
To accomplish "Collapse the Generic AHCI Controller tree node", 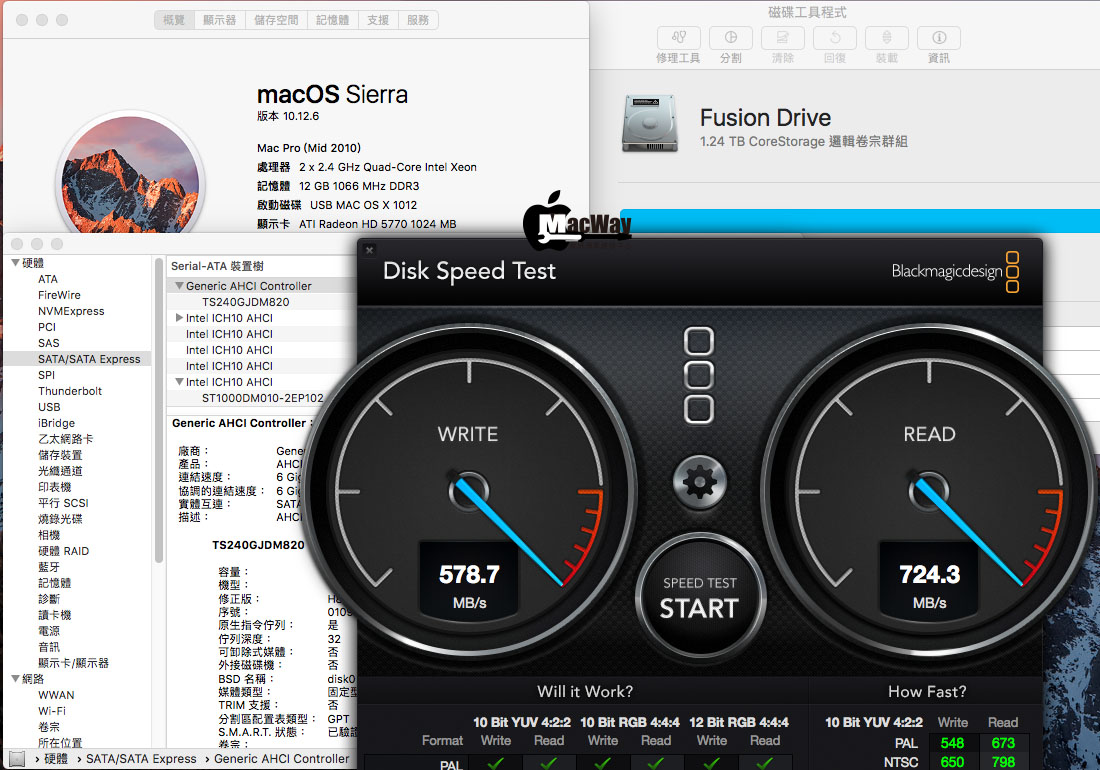I will [x=180, y=286].
